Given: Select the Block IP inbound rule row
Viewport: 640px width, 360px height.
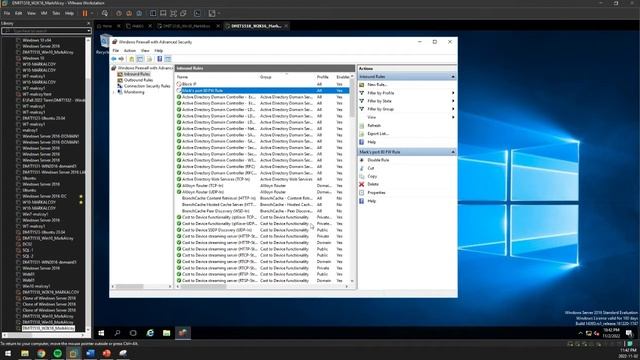Looking at the screenshot, I should [x=262, y=84].
